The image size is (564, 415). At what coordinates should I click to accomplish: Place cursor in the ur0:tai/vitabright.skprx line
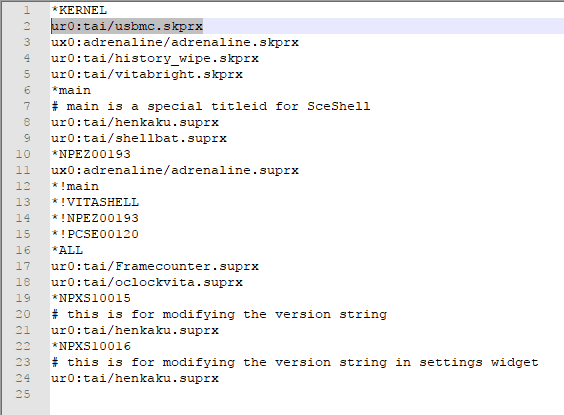147,74
